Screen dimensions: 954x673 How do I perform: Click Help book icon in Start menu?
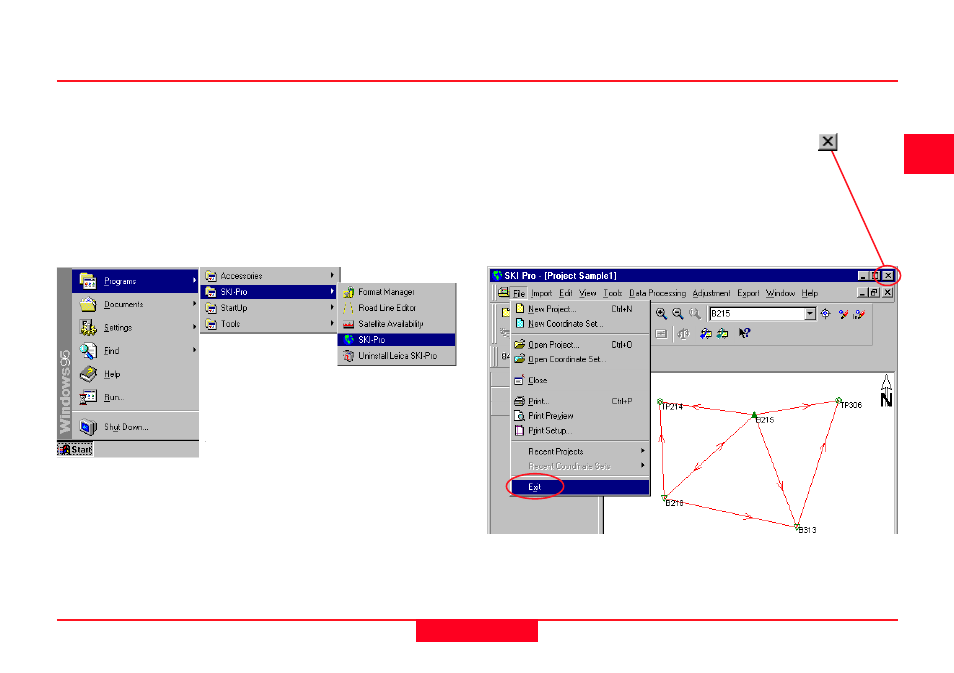coord(89,374)
